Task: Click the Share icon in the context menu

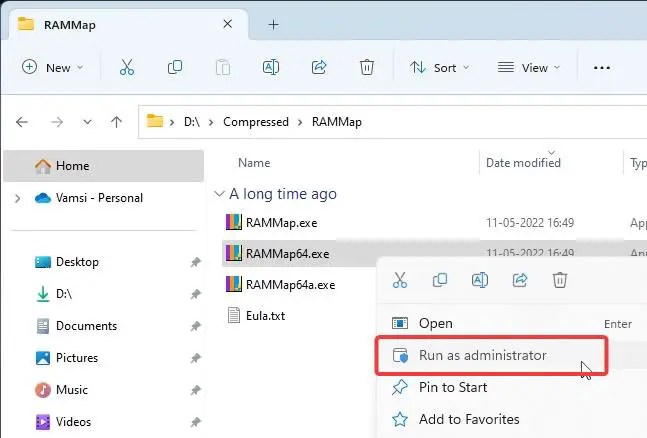Action: pos(520,280)
